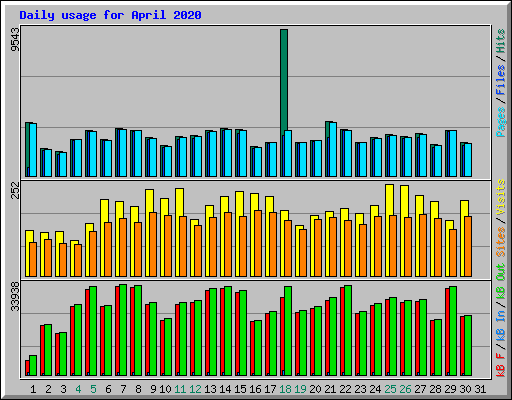Click day 28 on the x-axis
This screenshot has height=400, width=512.
click(x=435, y=389)
